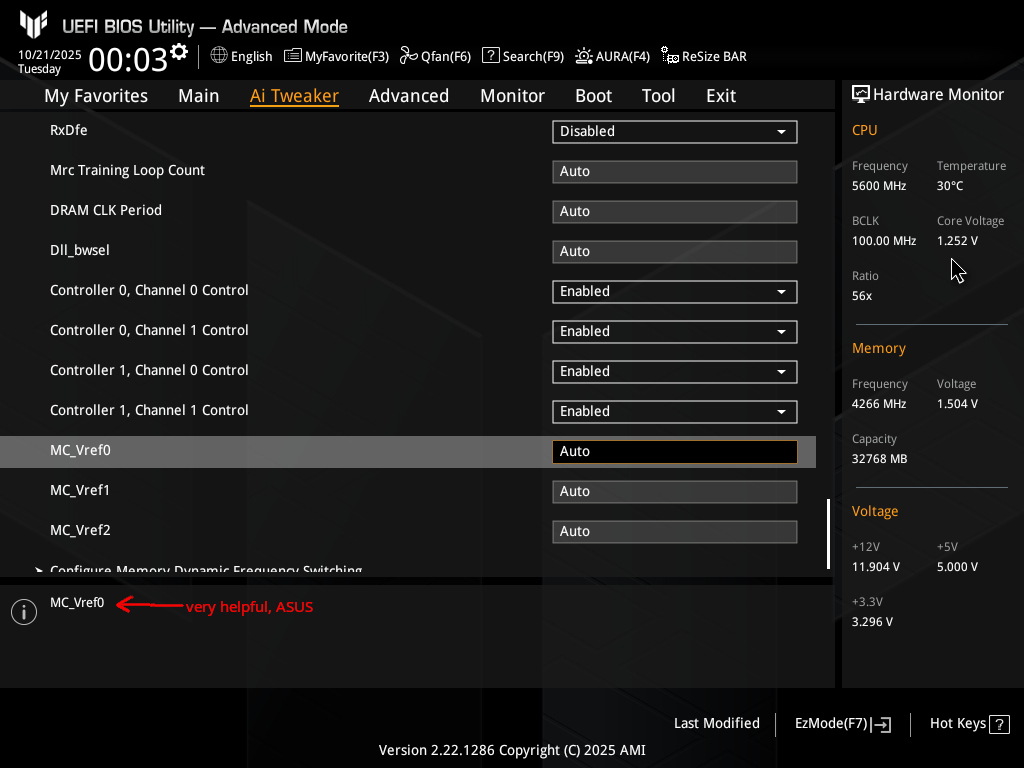Click MC_Vref0 Auto input field
This screenshot has height=768, width=1024.
click(x=675, y=452)
